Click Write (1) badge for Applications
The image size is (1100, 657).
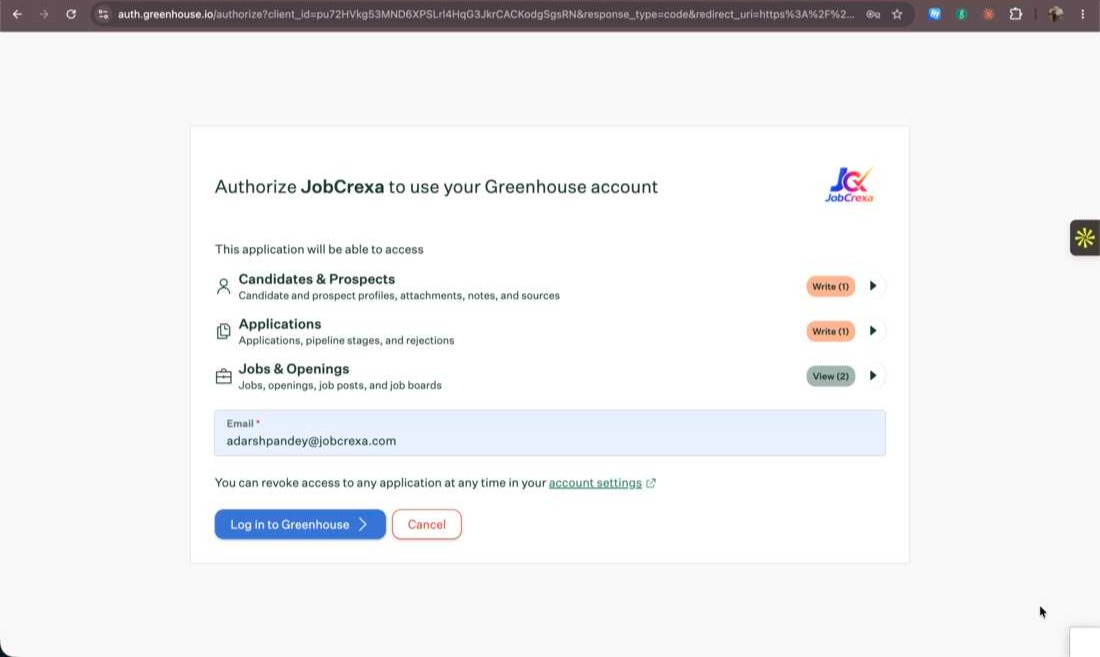831,331
